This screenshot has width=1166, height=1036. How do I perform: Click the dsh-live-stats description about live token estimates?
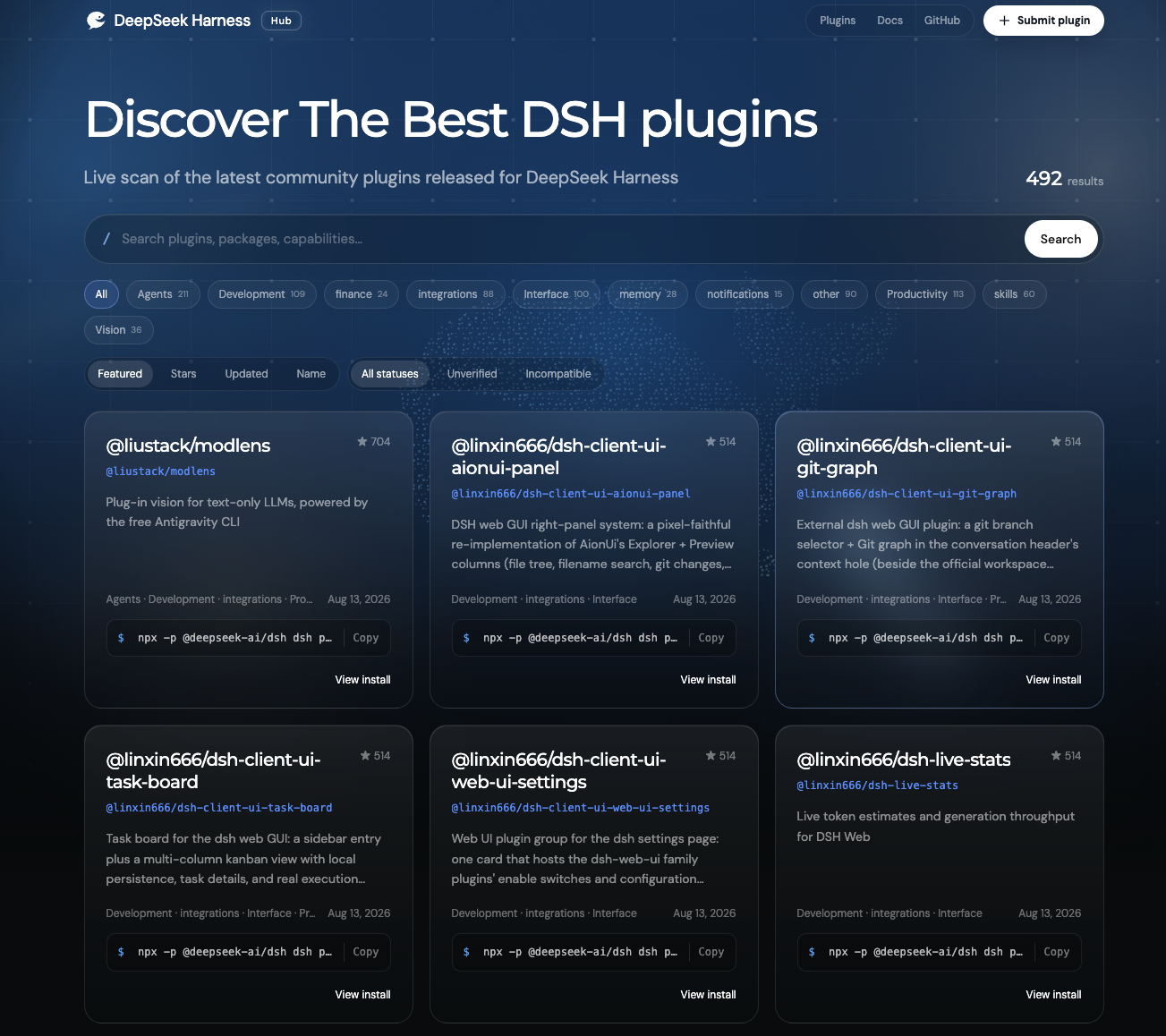(935, 827)
